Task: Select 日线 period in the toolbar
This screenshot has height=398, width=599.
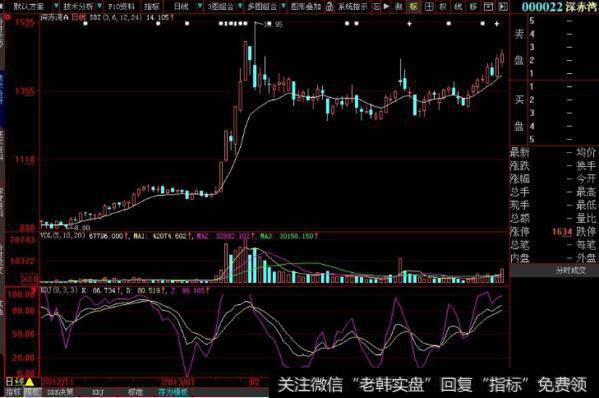Action: click(x=181, y=6)
